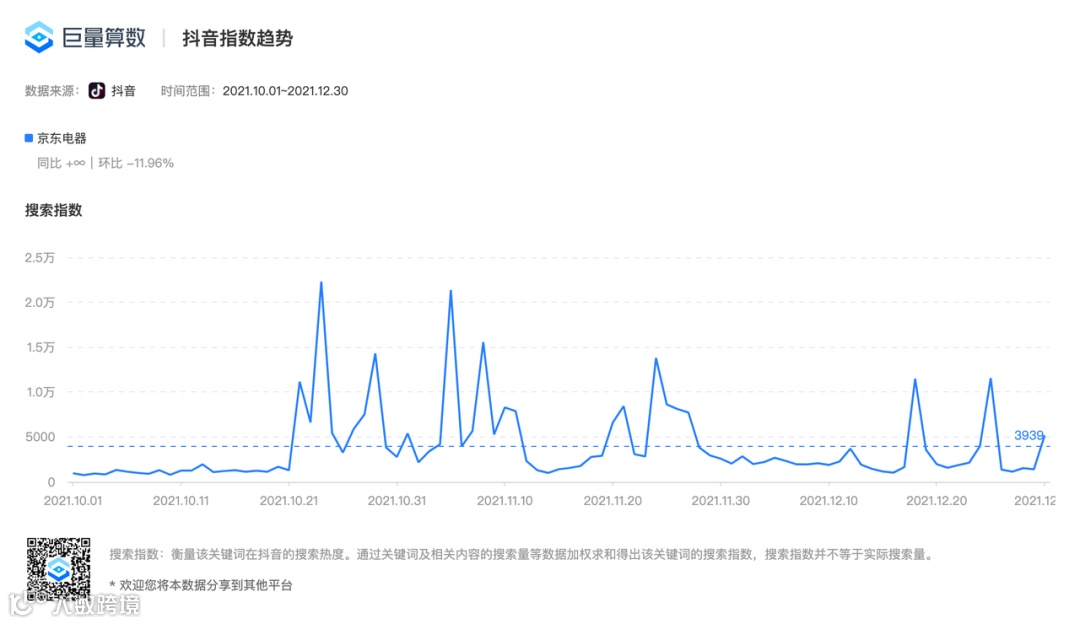Select the time range 2021.10.01~2021.12.30
Screen dimensions: 1080x624
pyautogui.click(x=285, y=91)
